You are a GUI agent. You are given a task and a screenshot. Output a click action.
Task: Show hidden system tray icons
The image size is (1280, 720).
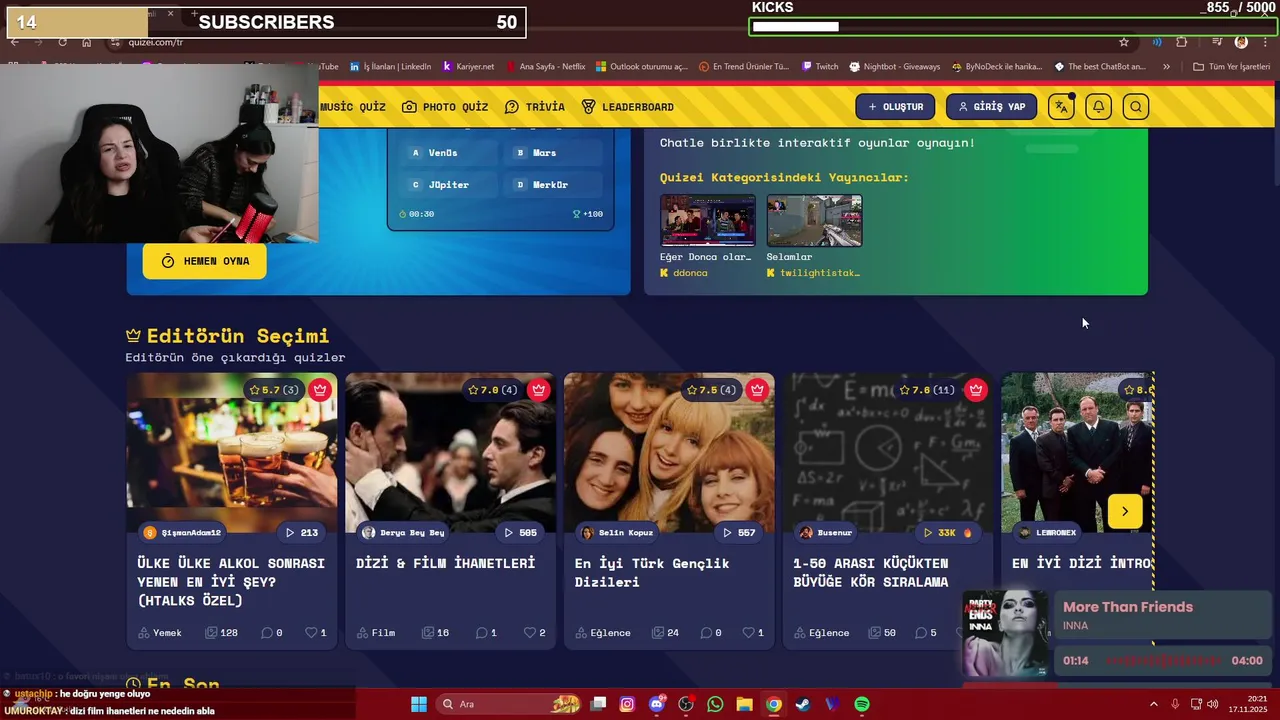1153,704
